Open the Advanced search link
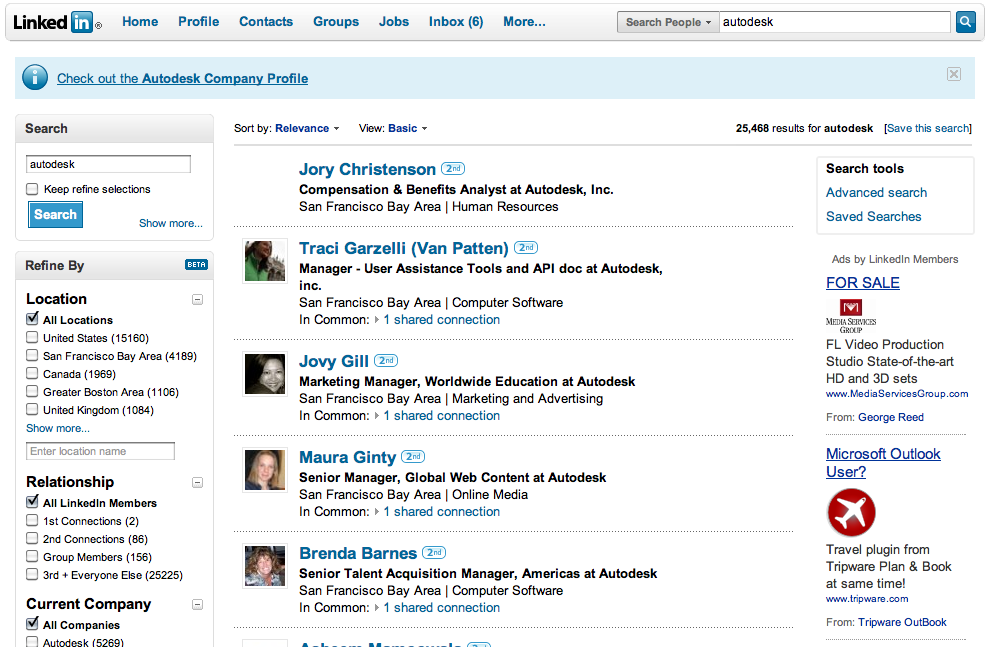Screen dimensions: 985x647 (x=876, y=192)
